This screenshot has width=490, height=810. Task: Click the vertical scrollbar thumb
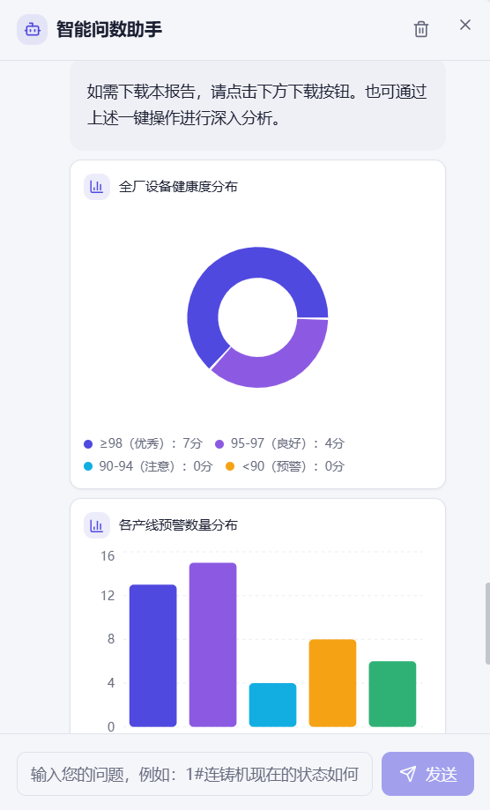(x=487, y=623)
